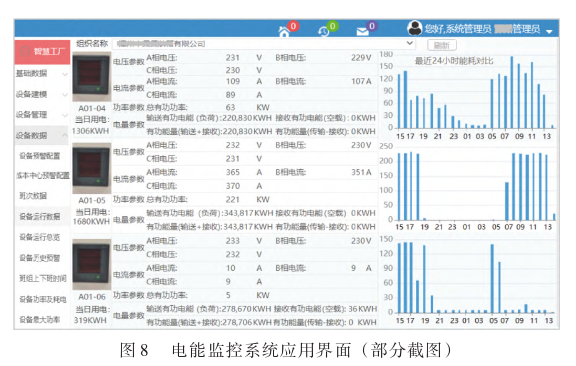Image resolution: width=576 pixels, height=366 pixels.
Task: Open 设备最大功率 menu item
Action: (40, 319)
